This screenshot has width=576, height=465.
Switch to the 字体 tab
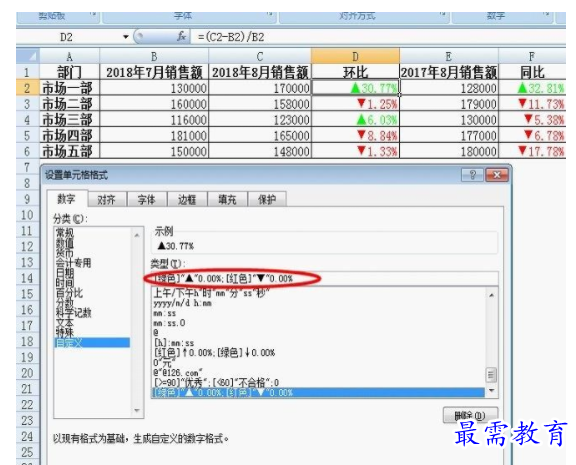pos(147,200)
